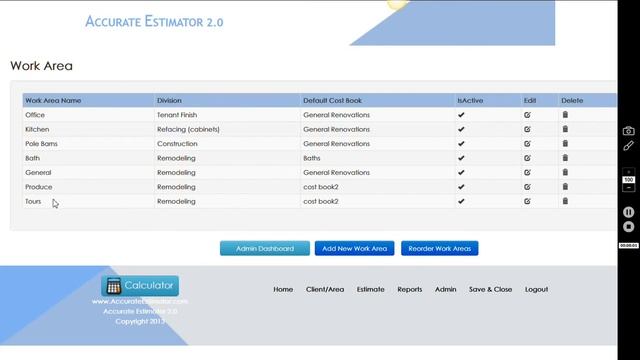This screenshot has height=360, width=640.
Task: Click Save & Close in footer menu
Action: pyautogui.click(x=491, y=289)
